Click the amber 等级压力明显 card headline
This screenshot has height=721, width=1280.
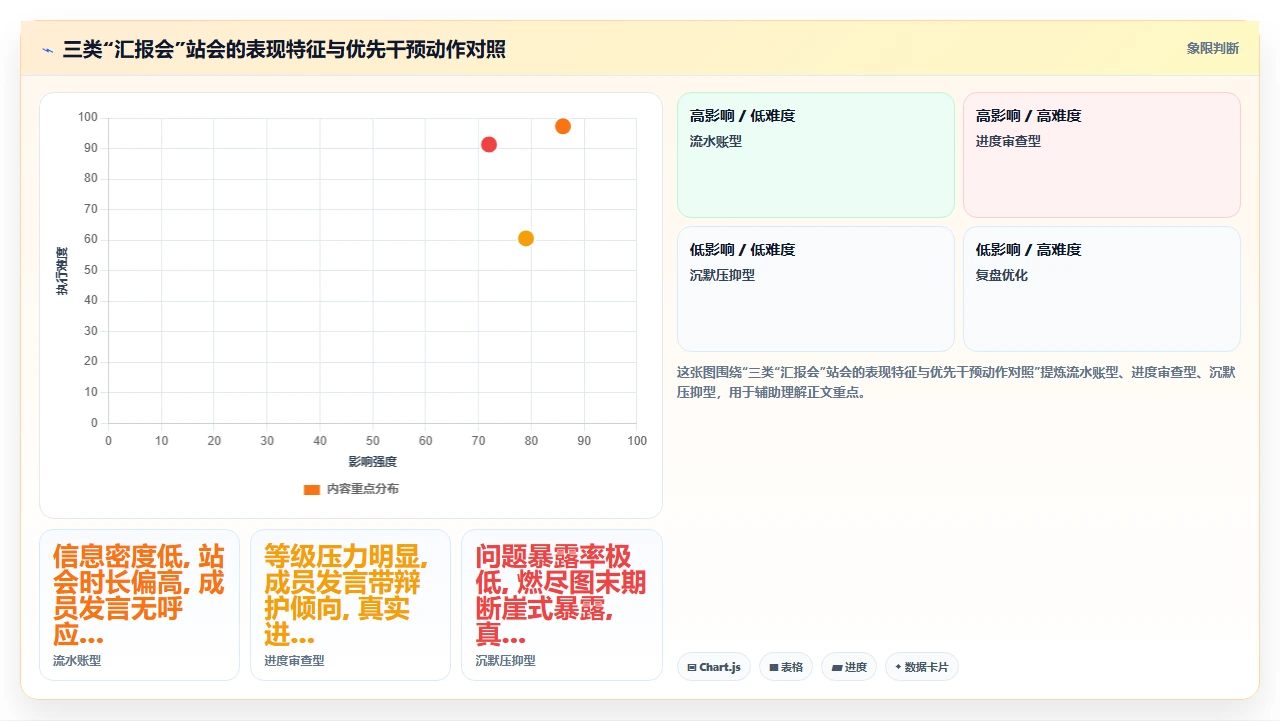[x=346, y=595]
